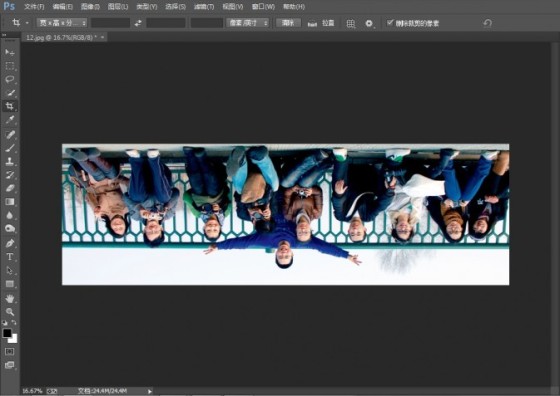Select the Rectangular Marquee tool
The height and width of the screenshot is (396, 560).
10,66
